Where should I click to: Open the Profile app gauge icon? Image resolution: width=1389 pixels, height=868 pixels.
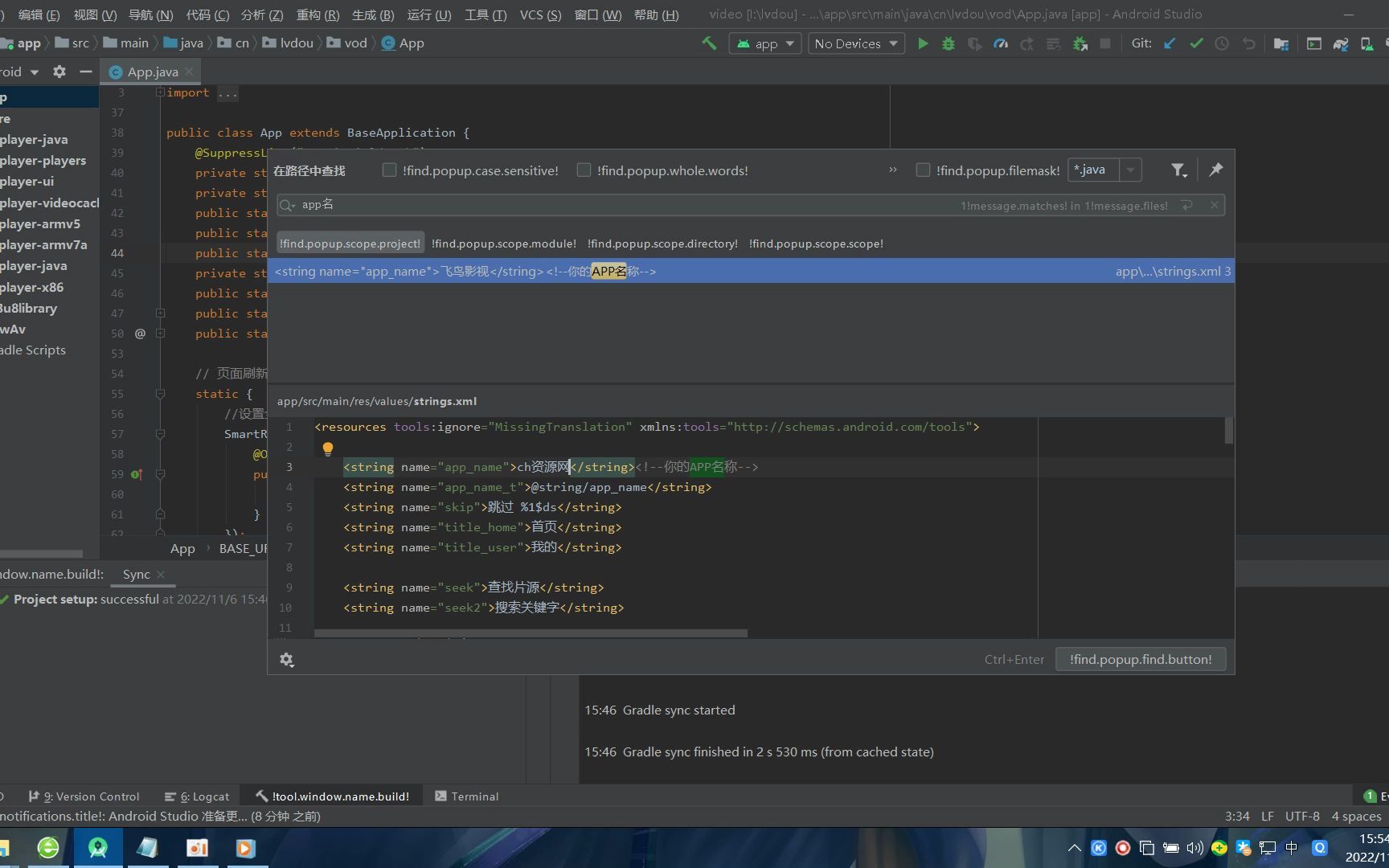(1001, 43)
